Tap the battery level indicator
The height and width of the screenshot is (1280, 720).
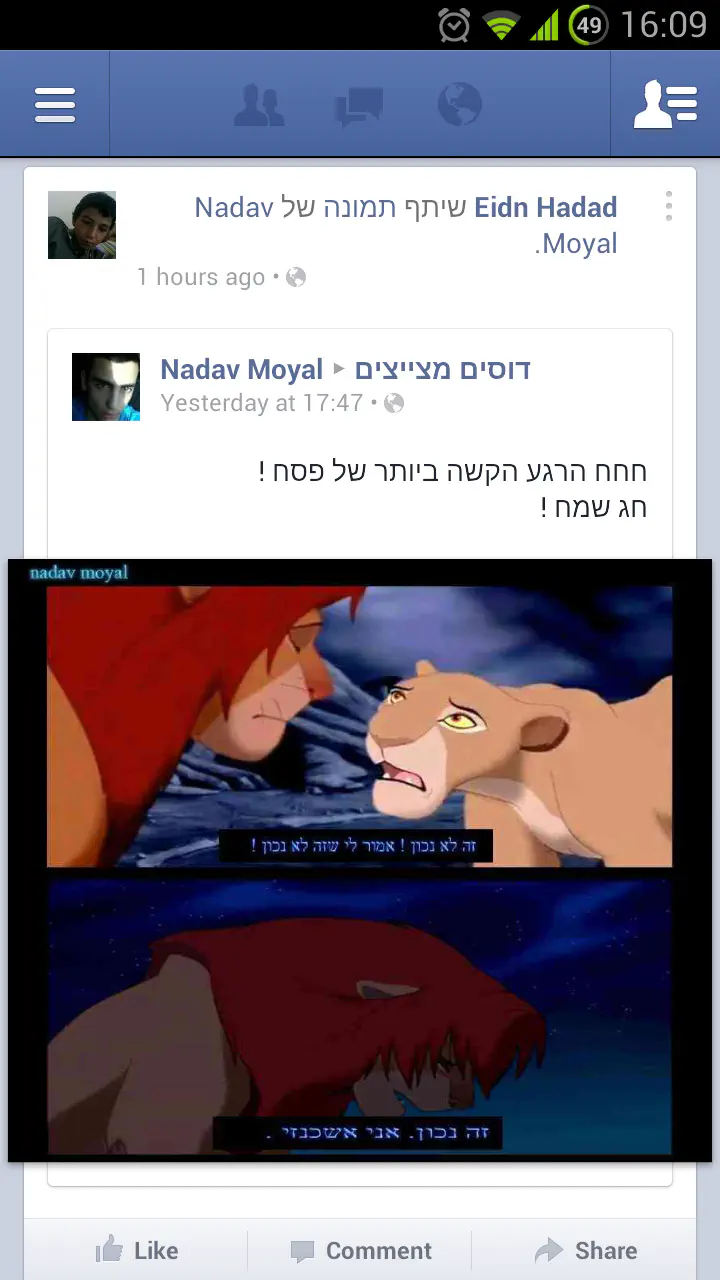pyautogui.click(x=589, y=25)
